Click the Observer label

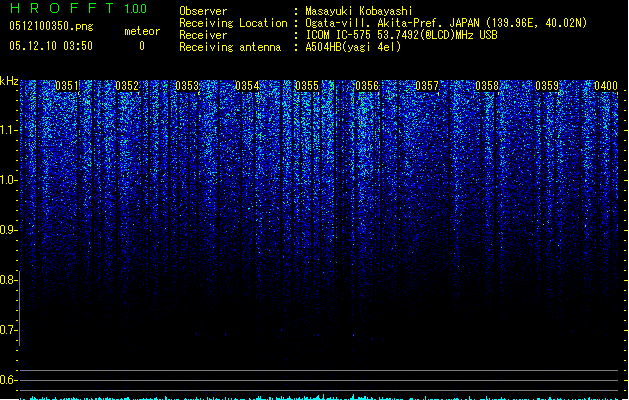click(203, 11)
